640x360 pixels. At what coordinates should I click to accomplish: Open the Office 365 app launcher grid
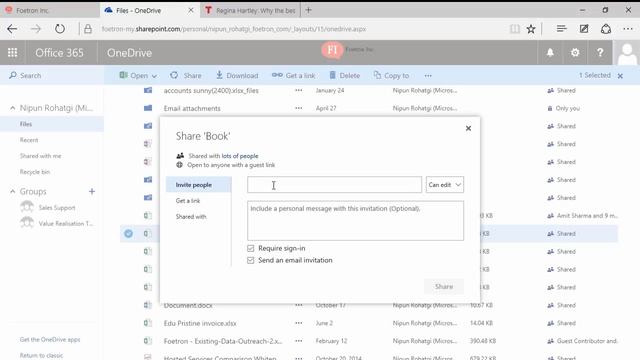click(13, 53)
